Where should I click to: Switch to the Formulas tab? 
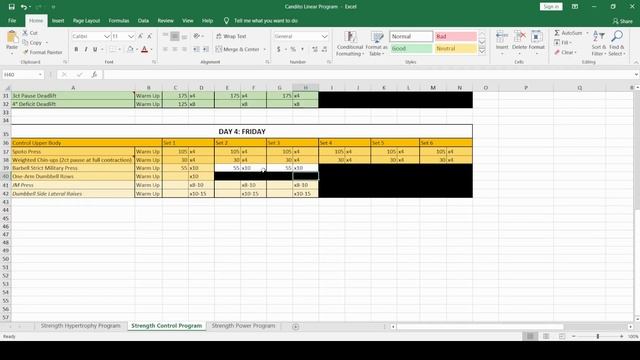pos(119,20)
